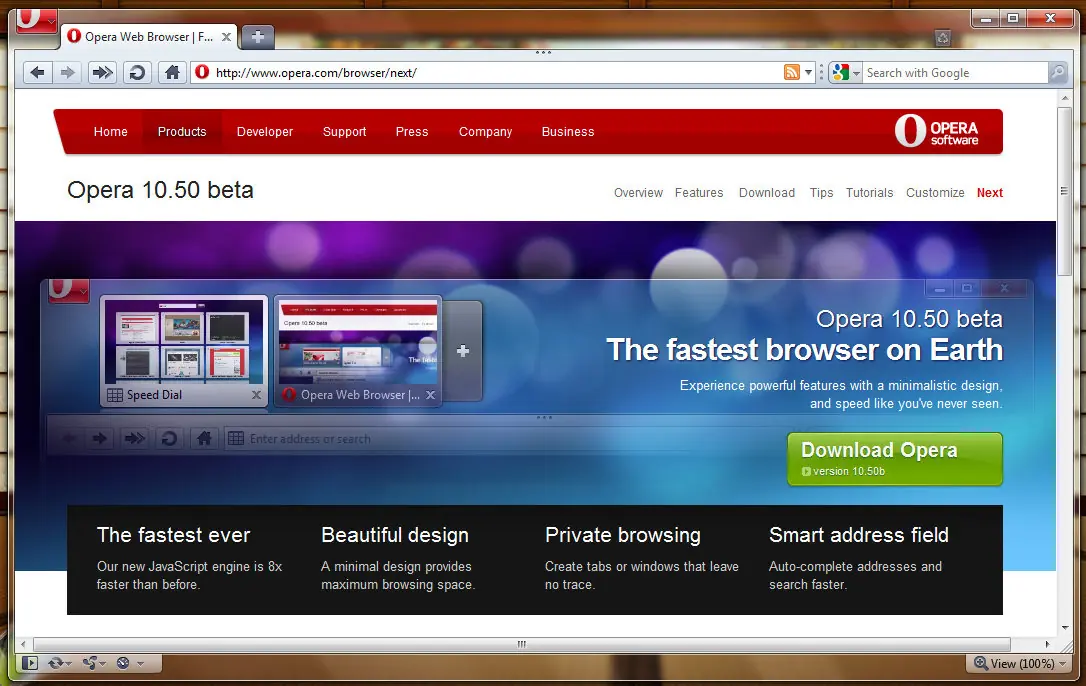Open the Business menu item
1086x686 pixels.
click(x=568, y=132)
